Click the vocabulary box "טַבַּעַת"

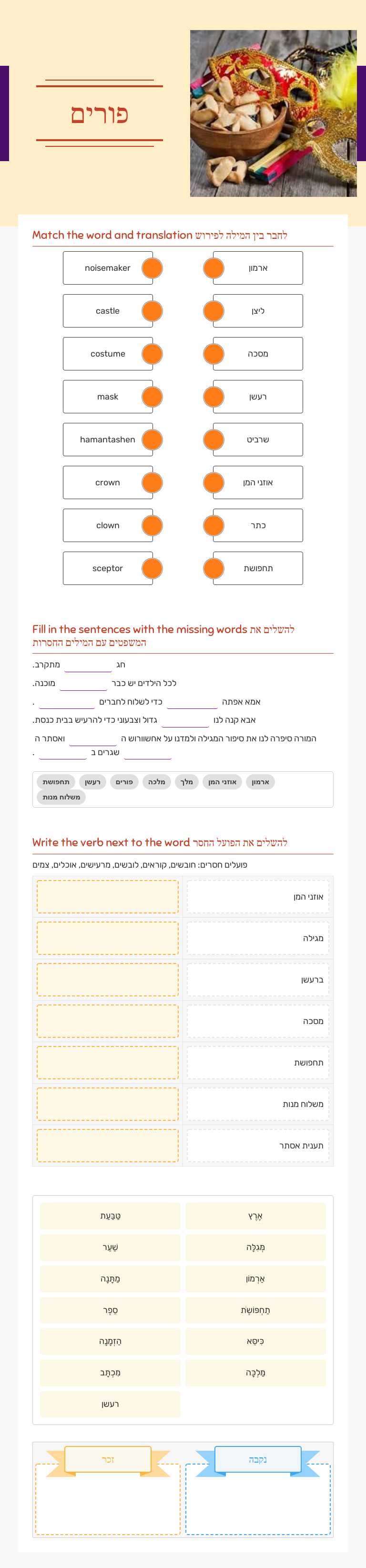(x=110, y=1216)
